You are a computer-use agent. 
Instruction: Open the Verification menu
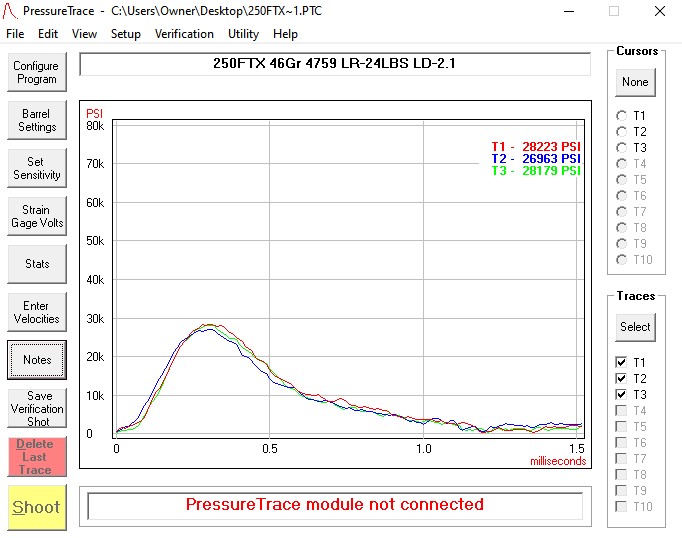(x=184, y=34)
